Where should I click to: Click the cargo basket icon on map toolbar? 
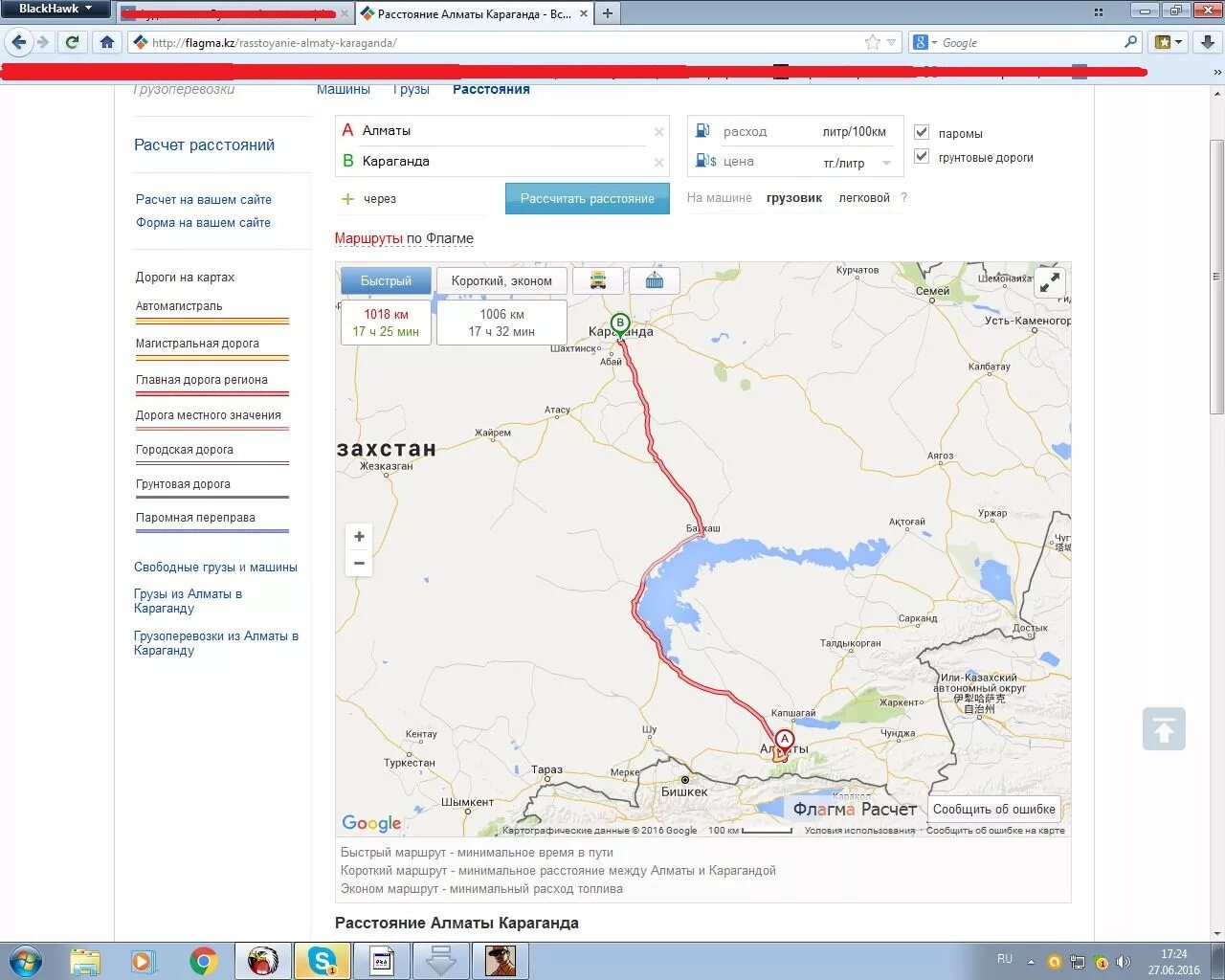[655, 280]
